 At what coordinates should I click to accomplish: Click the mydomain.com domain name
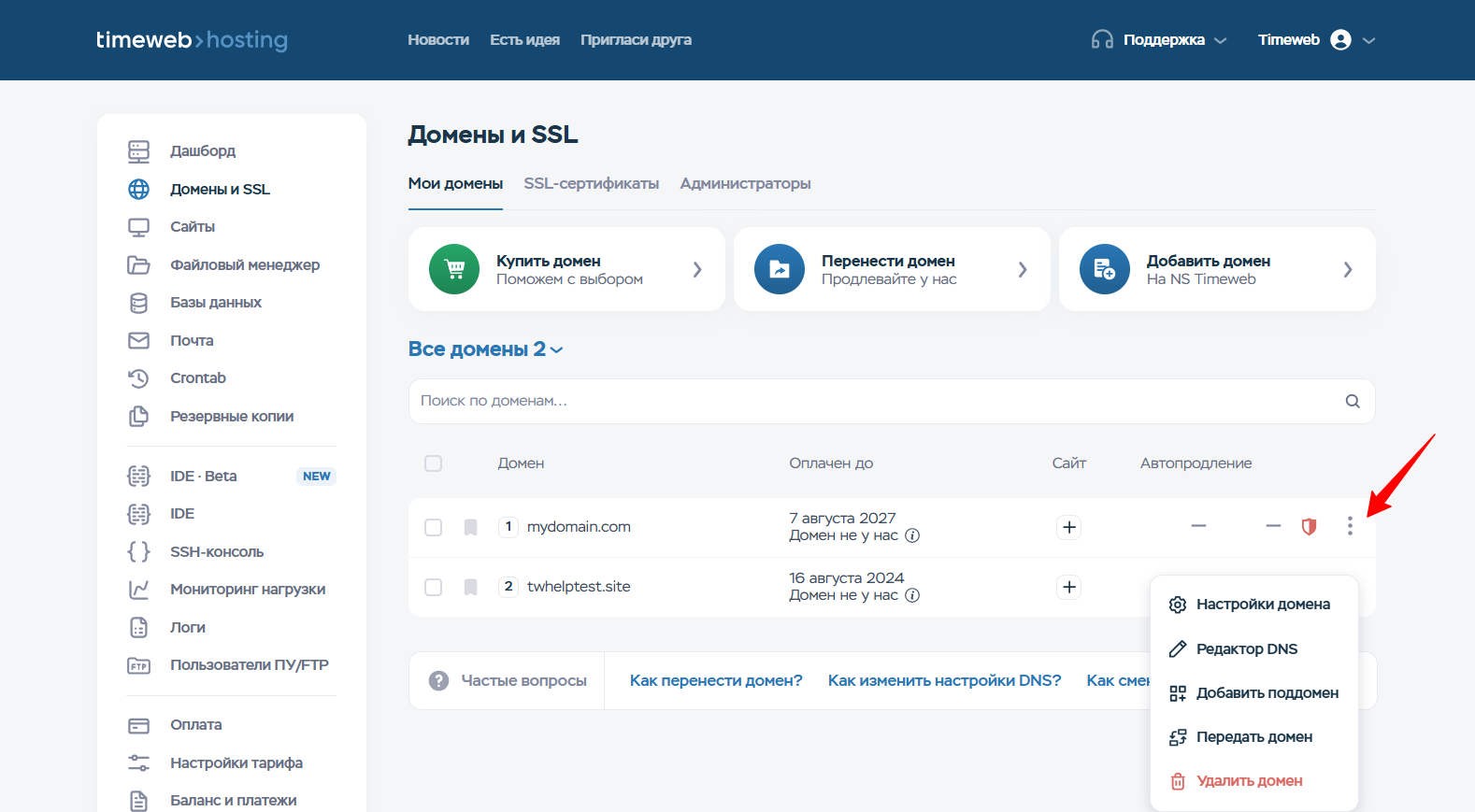point(579,527)
